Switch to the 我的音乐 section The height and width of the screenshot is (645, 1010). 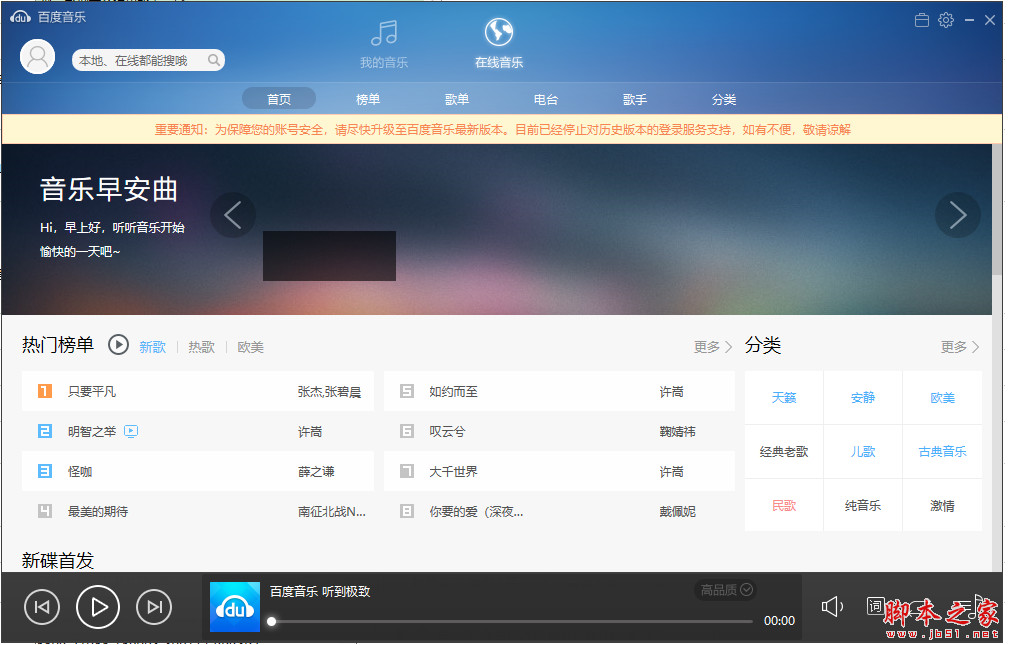click(x=384, y=44)
